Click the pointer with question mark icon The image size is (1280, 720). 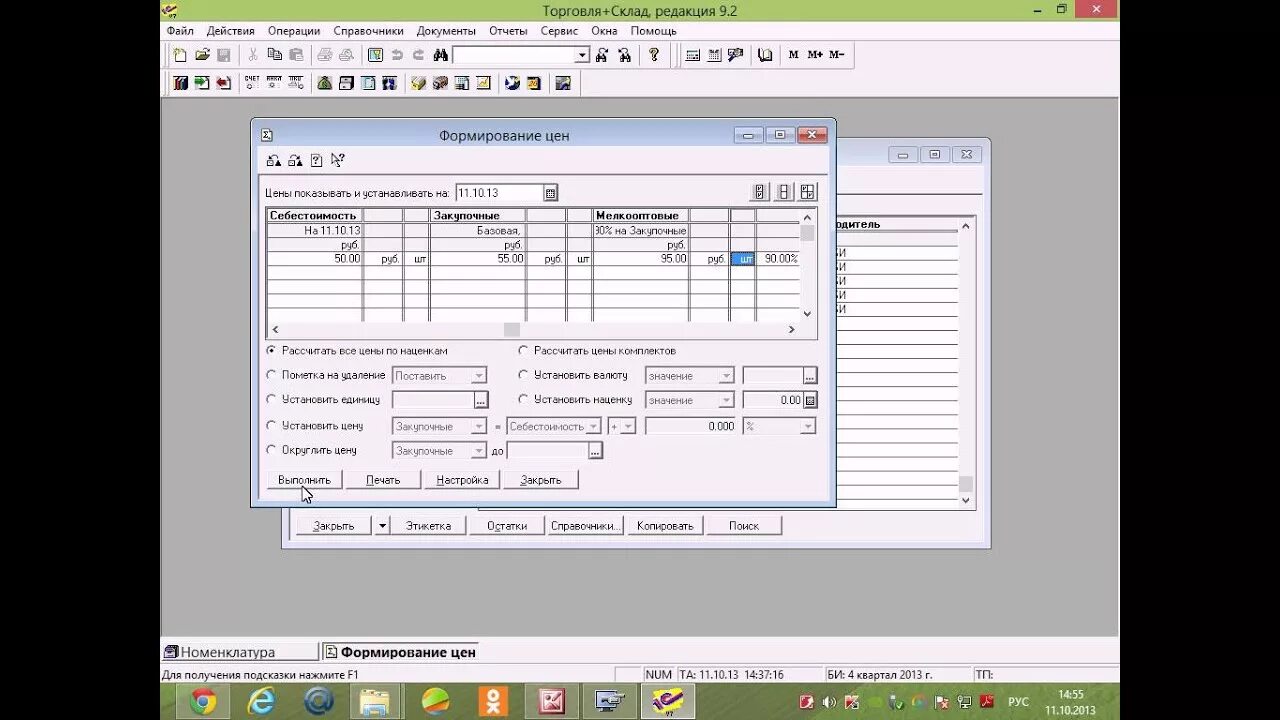click(338, 160)
